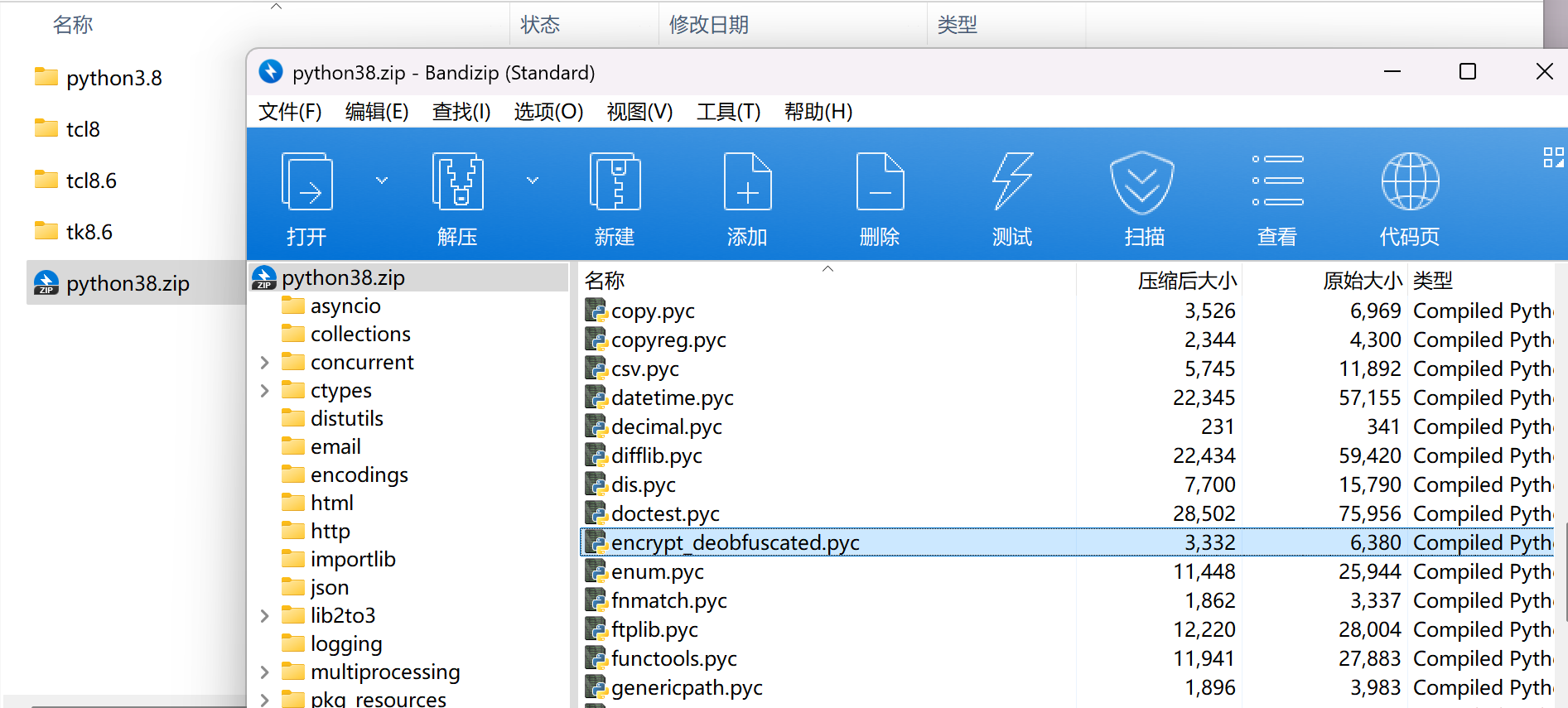Open the 文件(F) menu

pyautogui.click(x=290, y=112)
